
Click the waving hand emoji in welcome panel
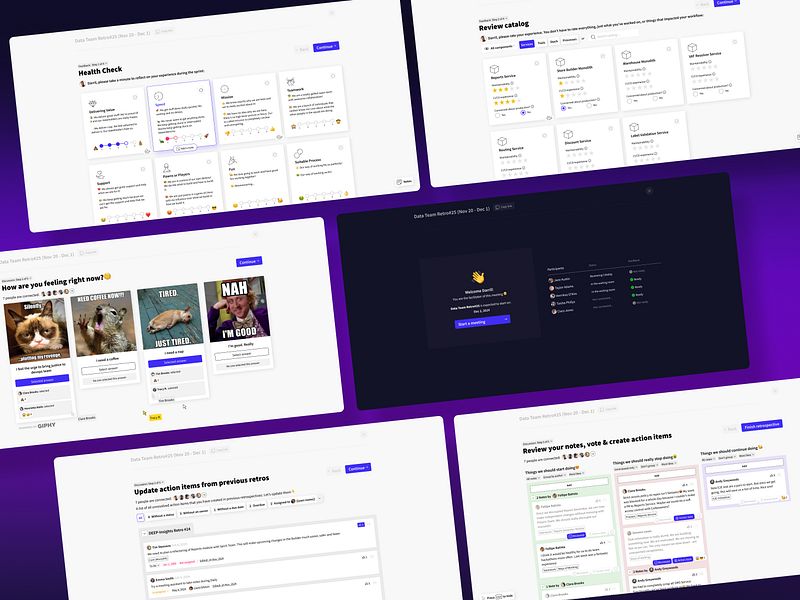point(478,278)
